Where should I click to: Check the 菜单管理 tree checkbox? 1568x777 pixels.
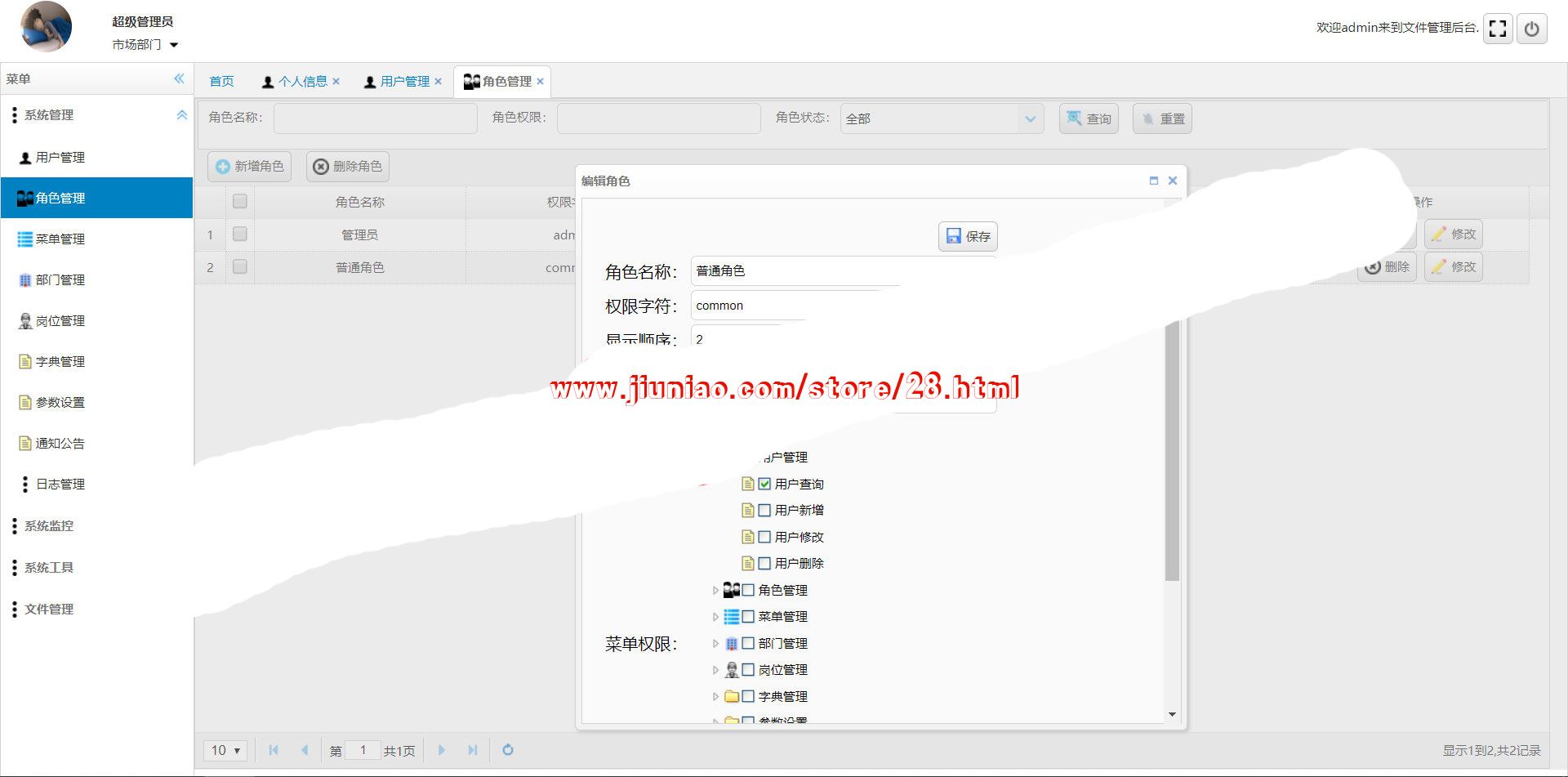748,616
